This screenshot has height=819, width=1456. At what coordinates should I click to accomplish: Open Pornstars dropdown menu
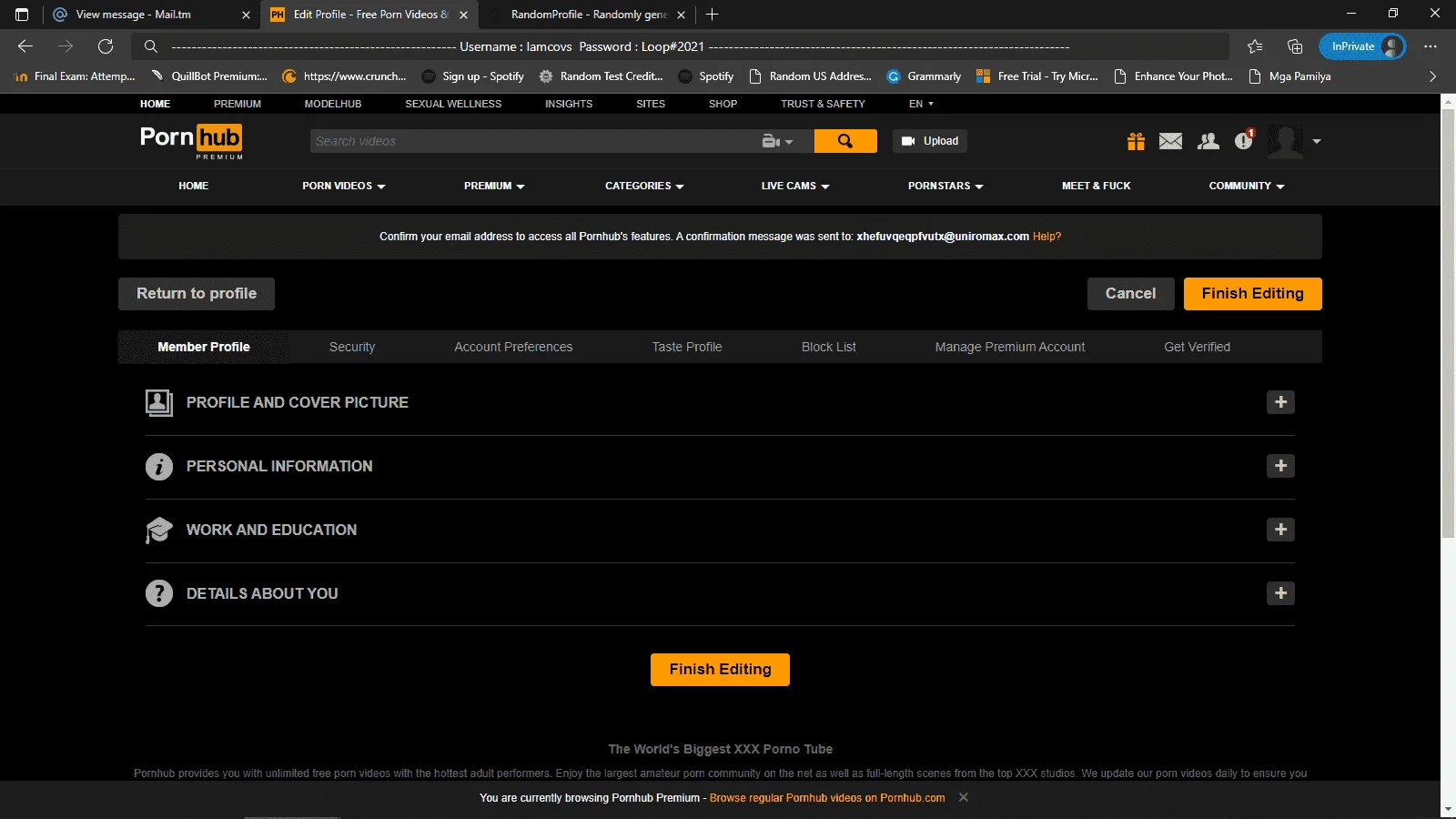tap(945, 186)
